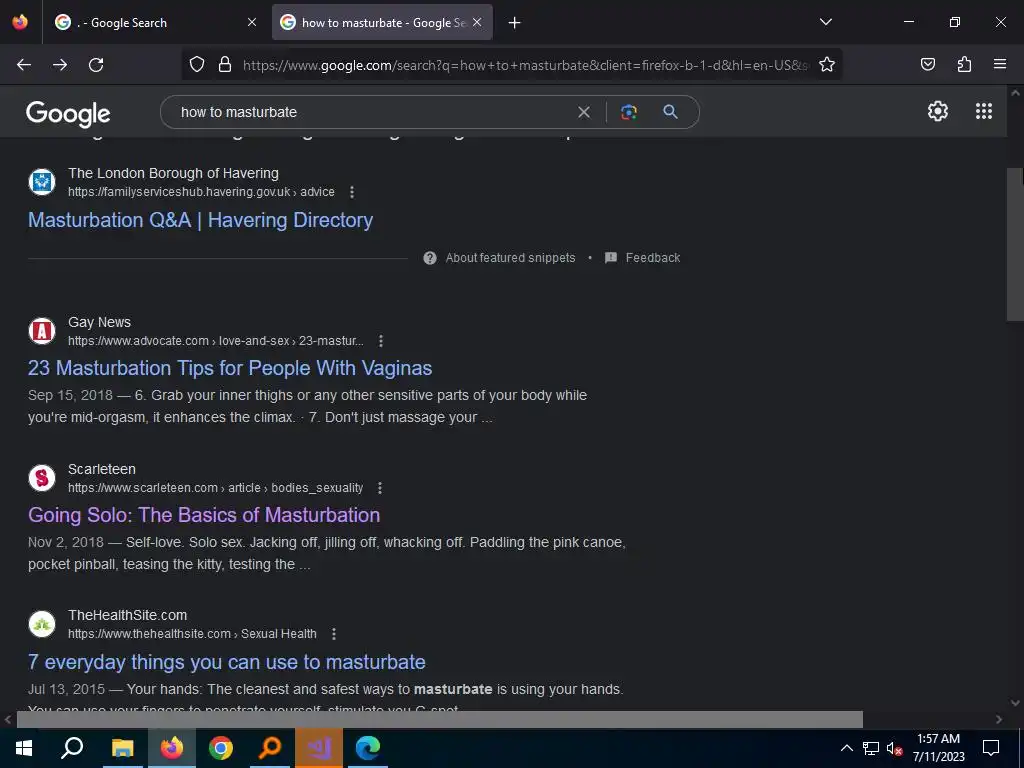Image resolution: width=1024 pixels, height=768 pixels.
Task: Unmute via the system tray speaker icon
Action: click(894, 748)
